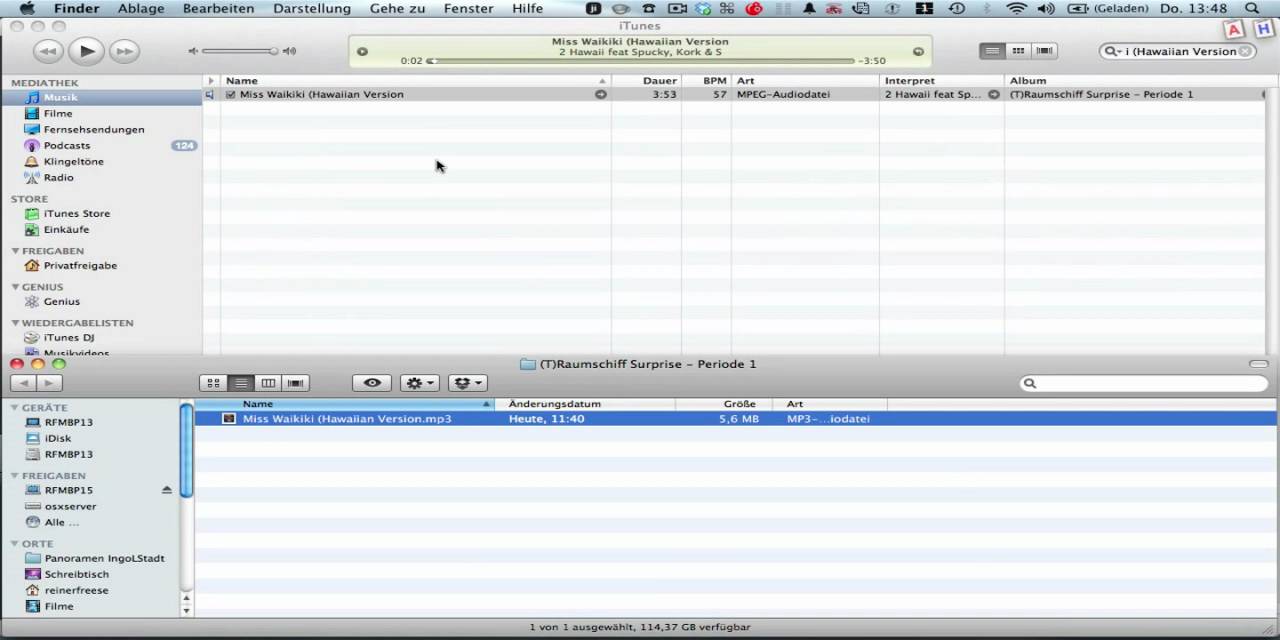Open Time Machine menu bar icon
1280x640 pixels.
(x=957, y=8)
